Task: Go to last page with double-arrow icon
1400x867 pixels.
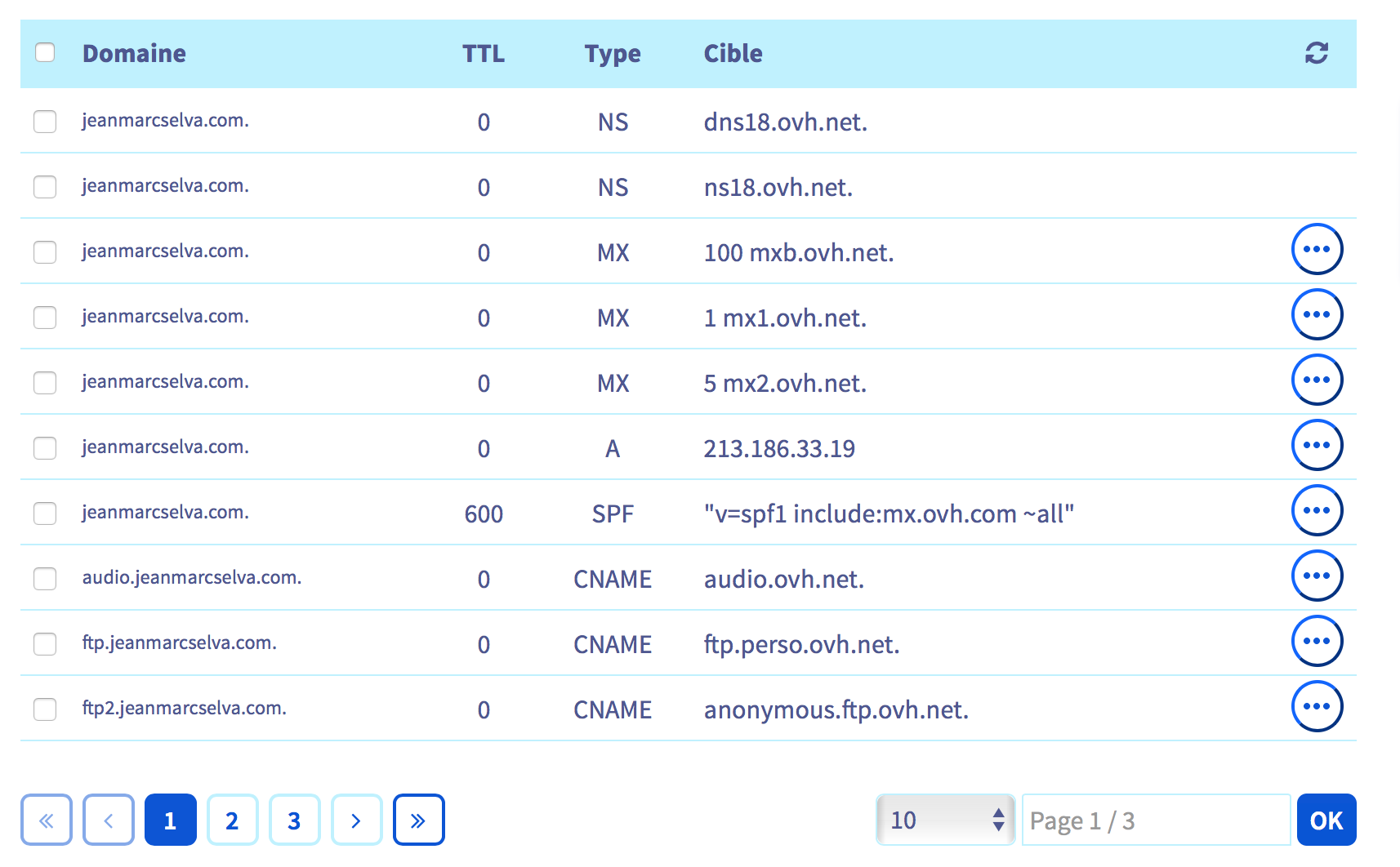Action: (418, 820)
